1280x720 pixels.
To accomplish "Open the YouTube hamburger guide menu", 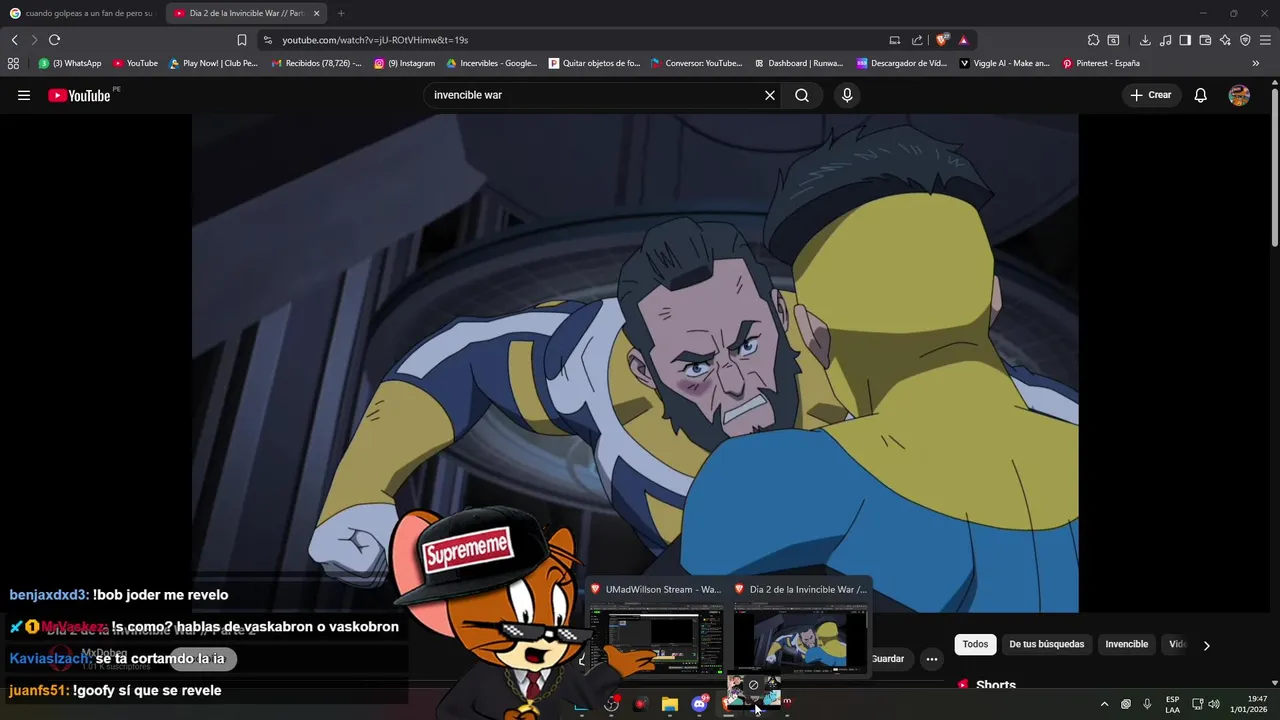I will coord(24,95).
